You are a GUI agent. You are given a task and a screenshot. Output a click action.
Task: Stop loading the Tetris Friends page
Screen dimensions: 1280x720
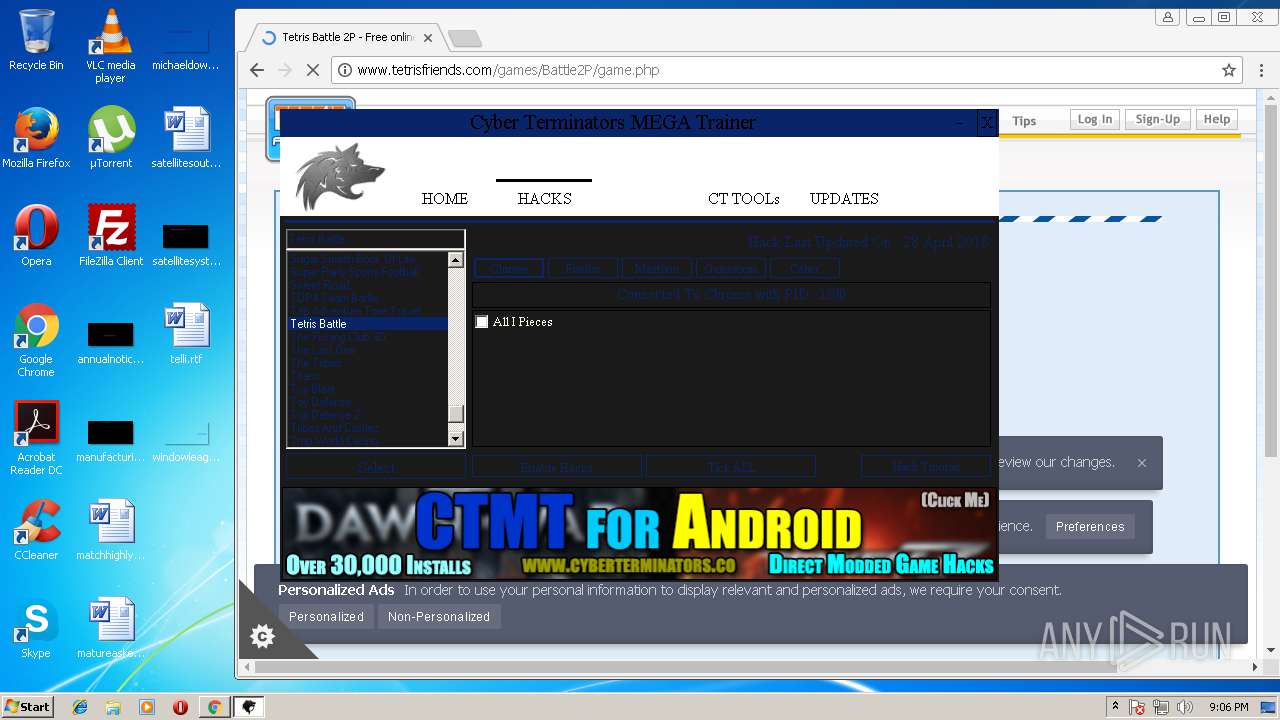coord(312,70)
